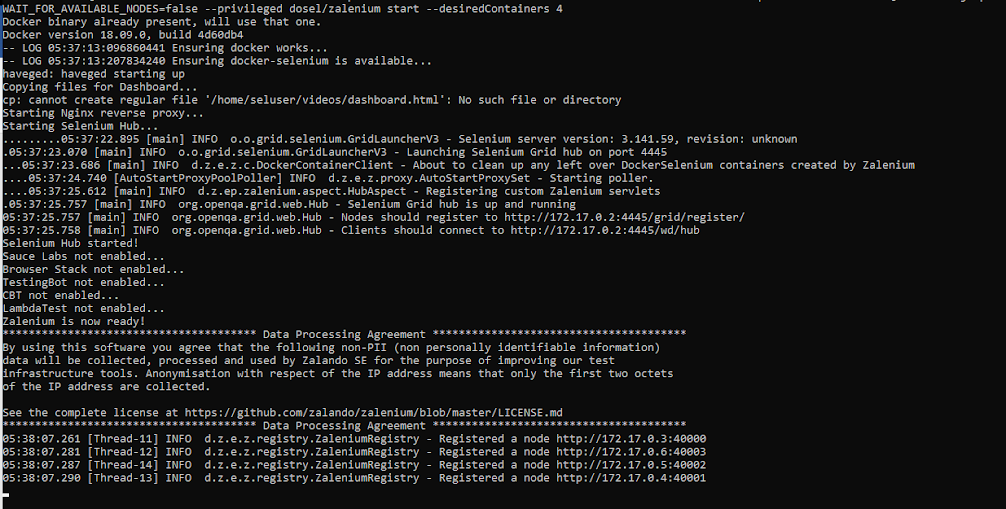The image size is (1006, 509).
Task: Click the 'Sauce Labs not enabled...' line
Action: tap(82, 256)
